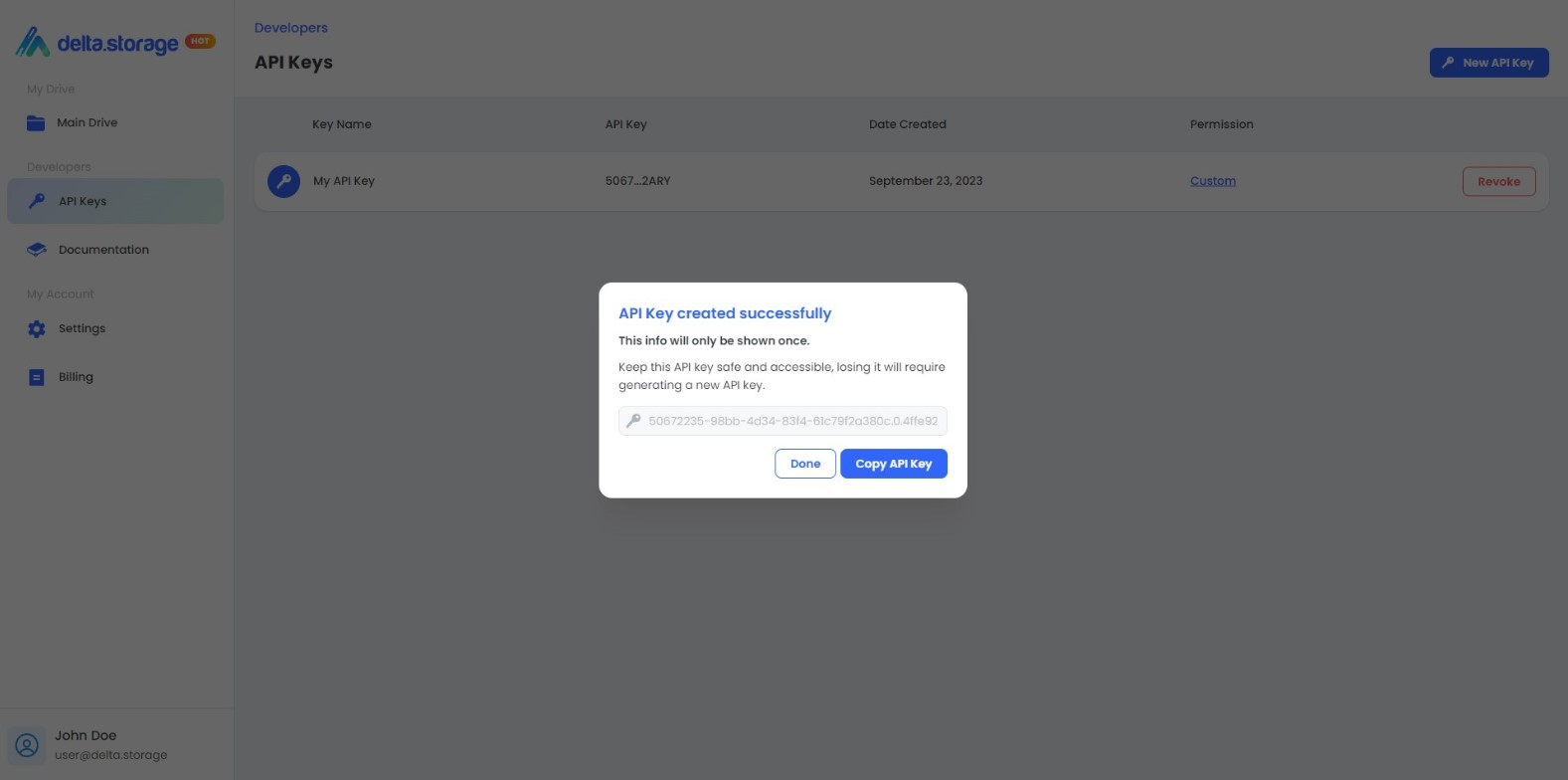The image size is (1568, 780).
Task: Click the September 23, 2023 date cell
Action: click(x=926, y=181)
